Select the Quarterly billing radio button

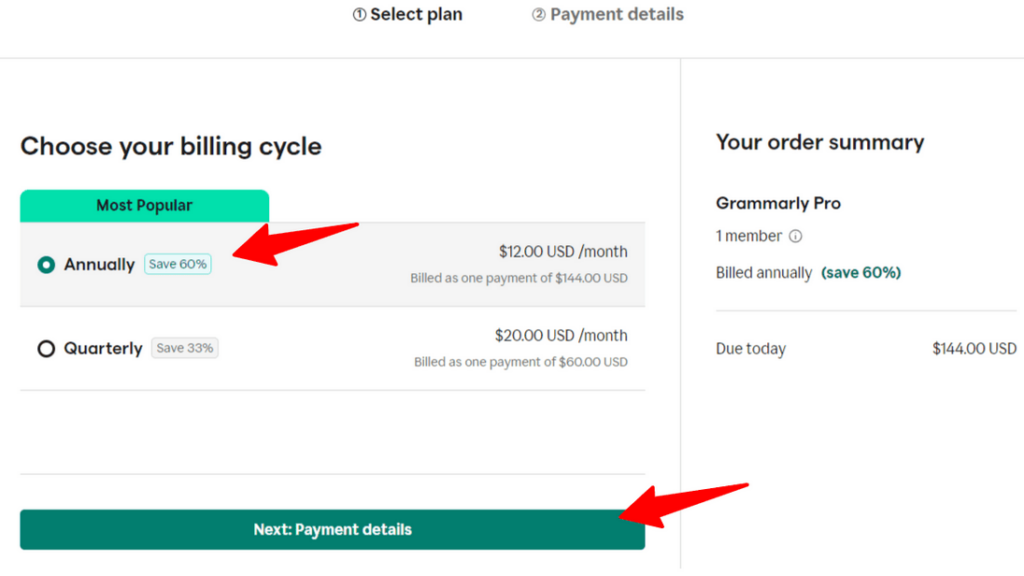coord(44,348)
